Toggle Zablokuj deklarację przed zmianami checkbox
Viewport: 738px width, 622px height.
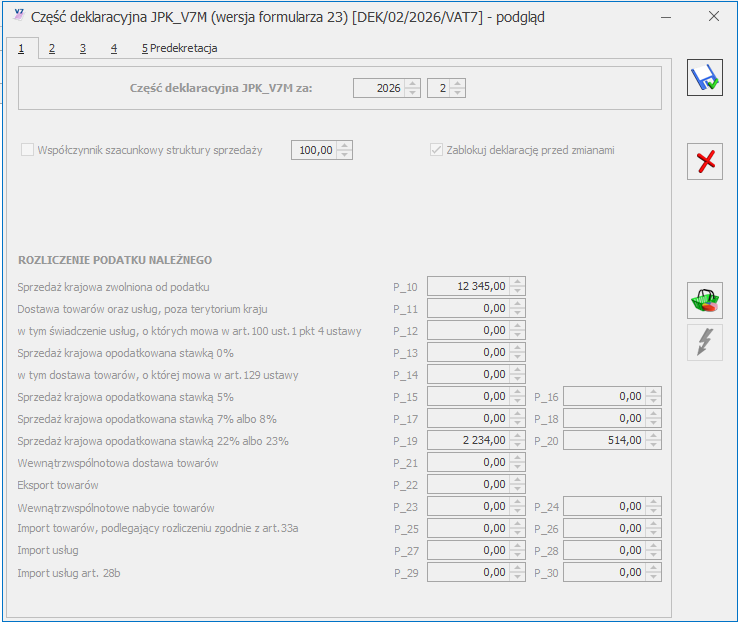pos(436,150)
